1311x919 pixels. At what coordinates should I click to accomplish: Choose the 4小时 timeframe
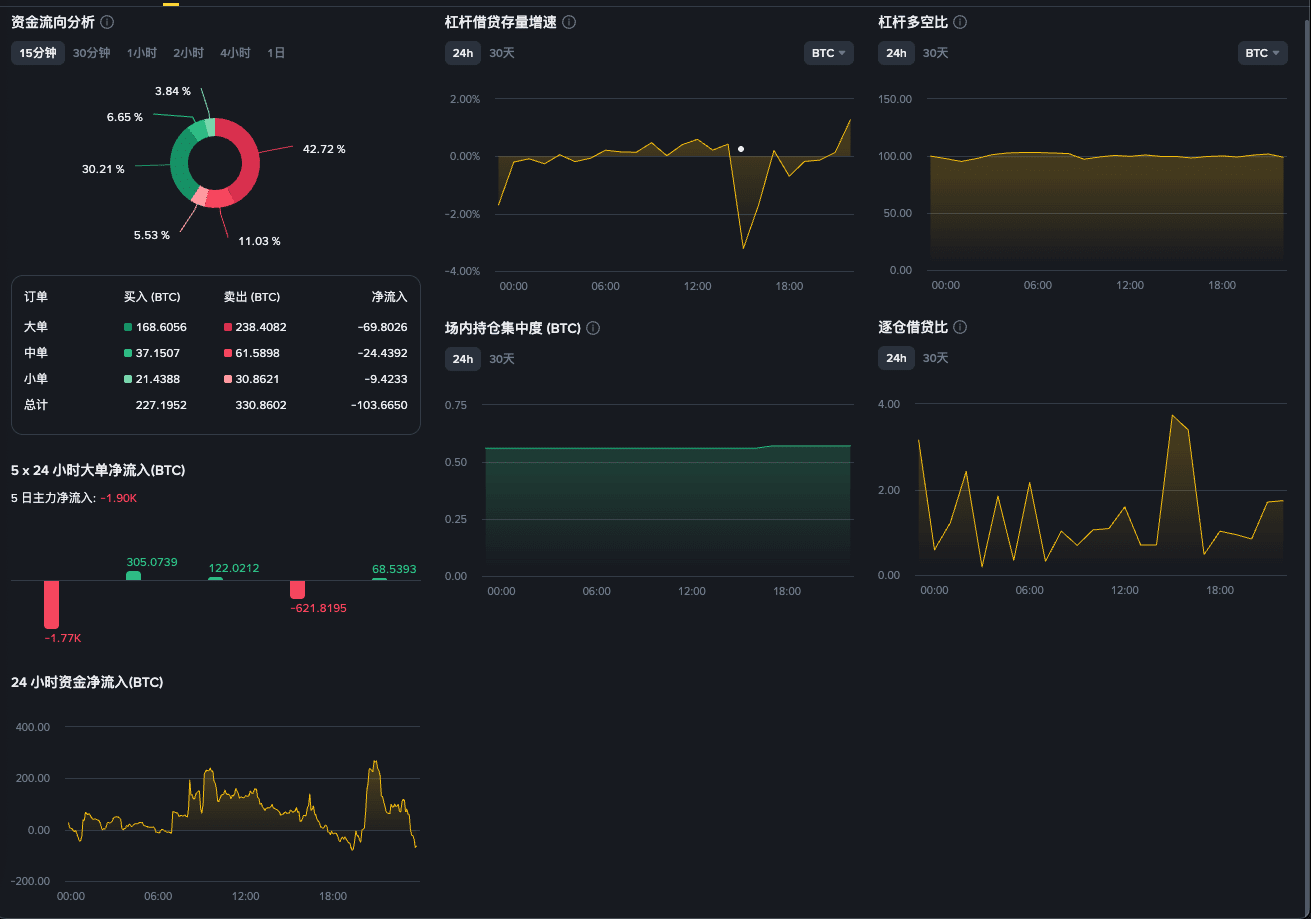click(x=235, y=53)
